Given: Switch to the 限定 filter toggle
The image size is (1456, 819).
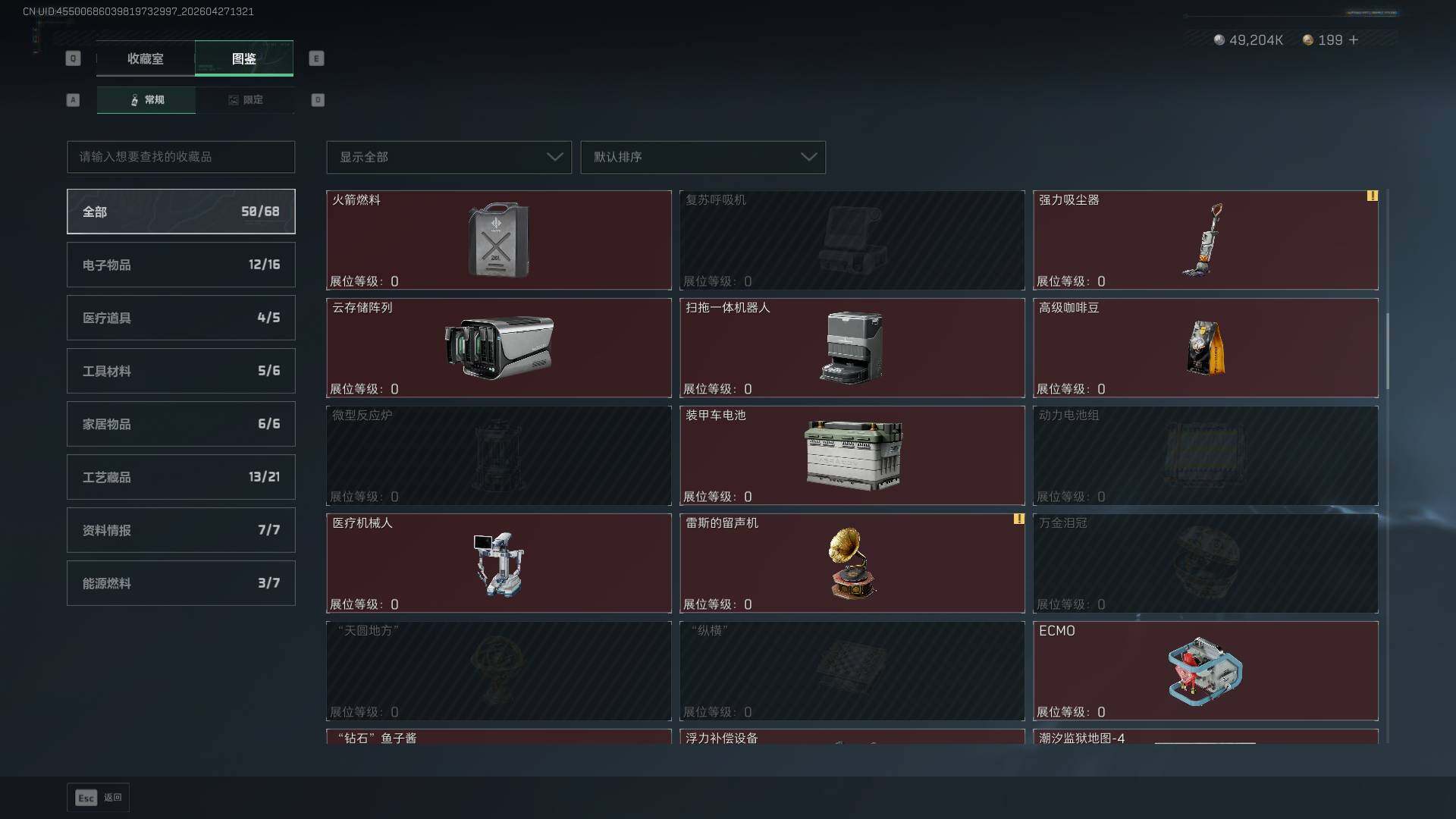Looking at the screenshot, I should 245,100.
